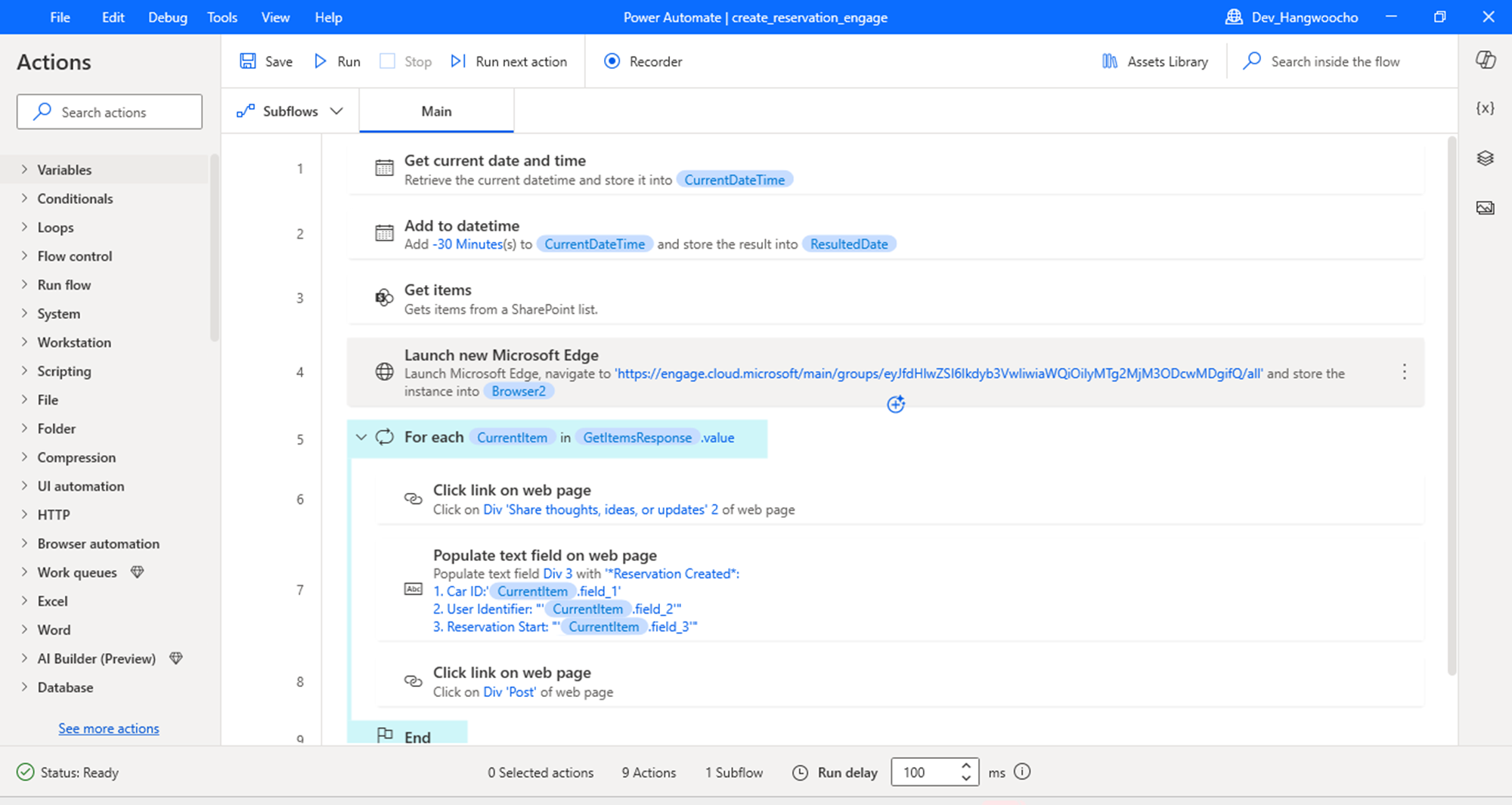
Task: Open the UI elements pane icon
Action: point(1486,158)
